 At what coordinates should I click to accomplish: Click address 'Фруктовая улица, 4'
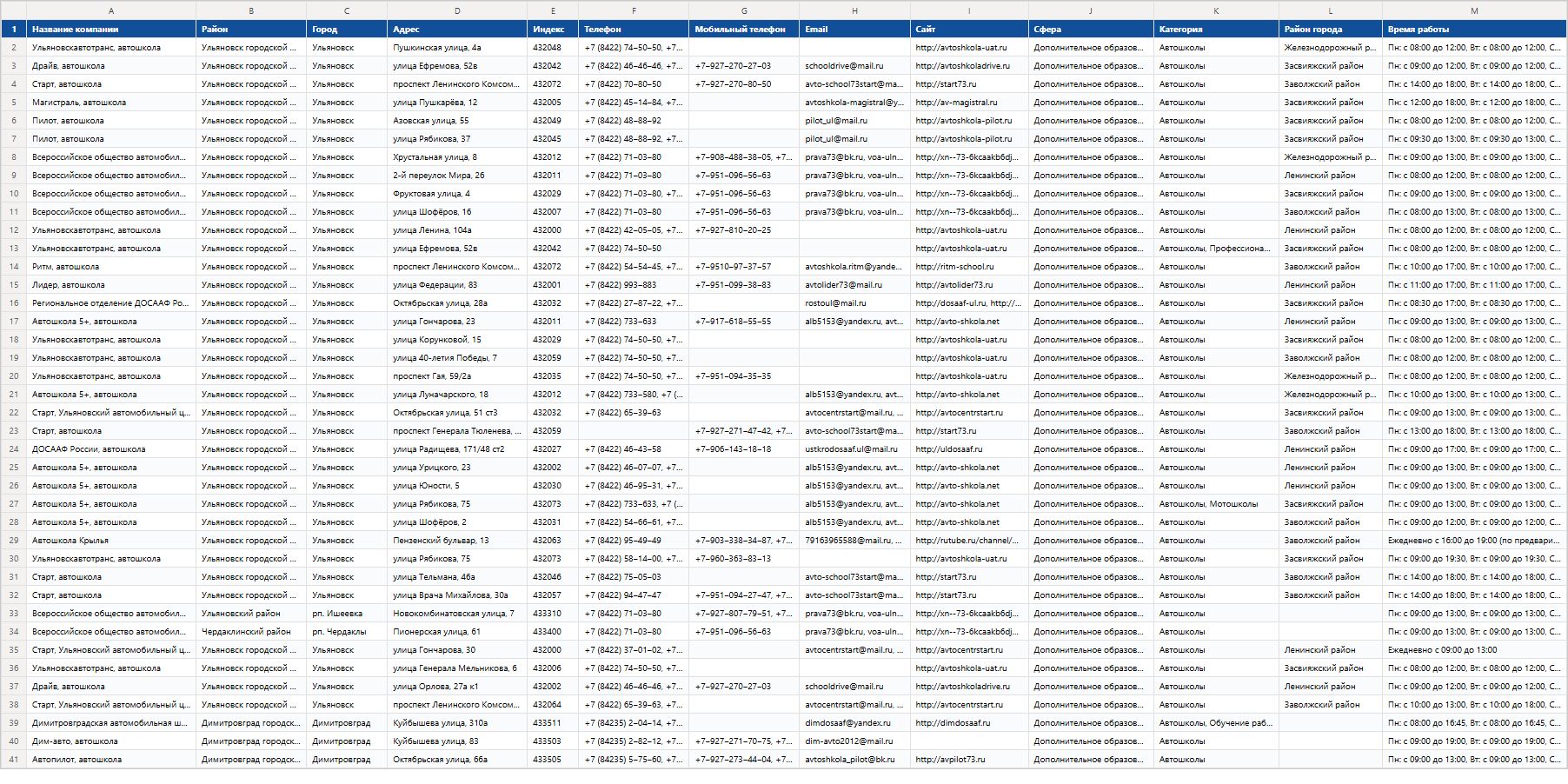(x=457, y=194)
